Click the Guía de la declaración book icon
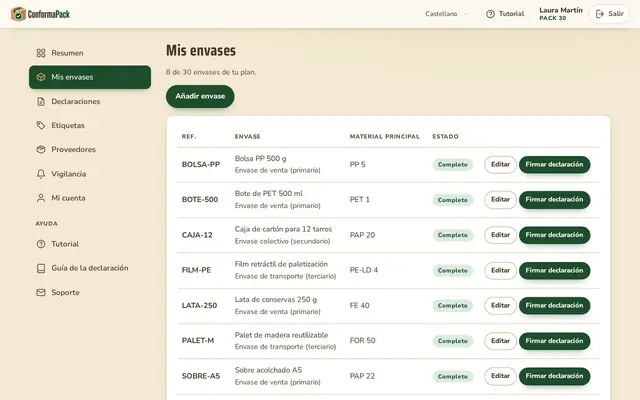 41,268
